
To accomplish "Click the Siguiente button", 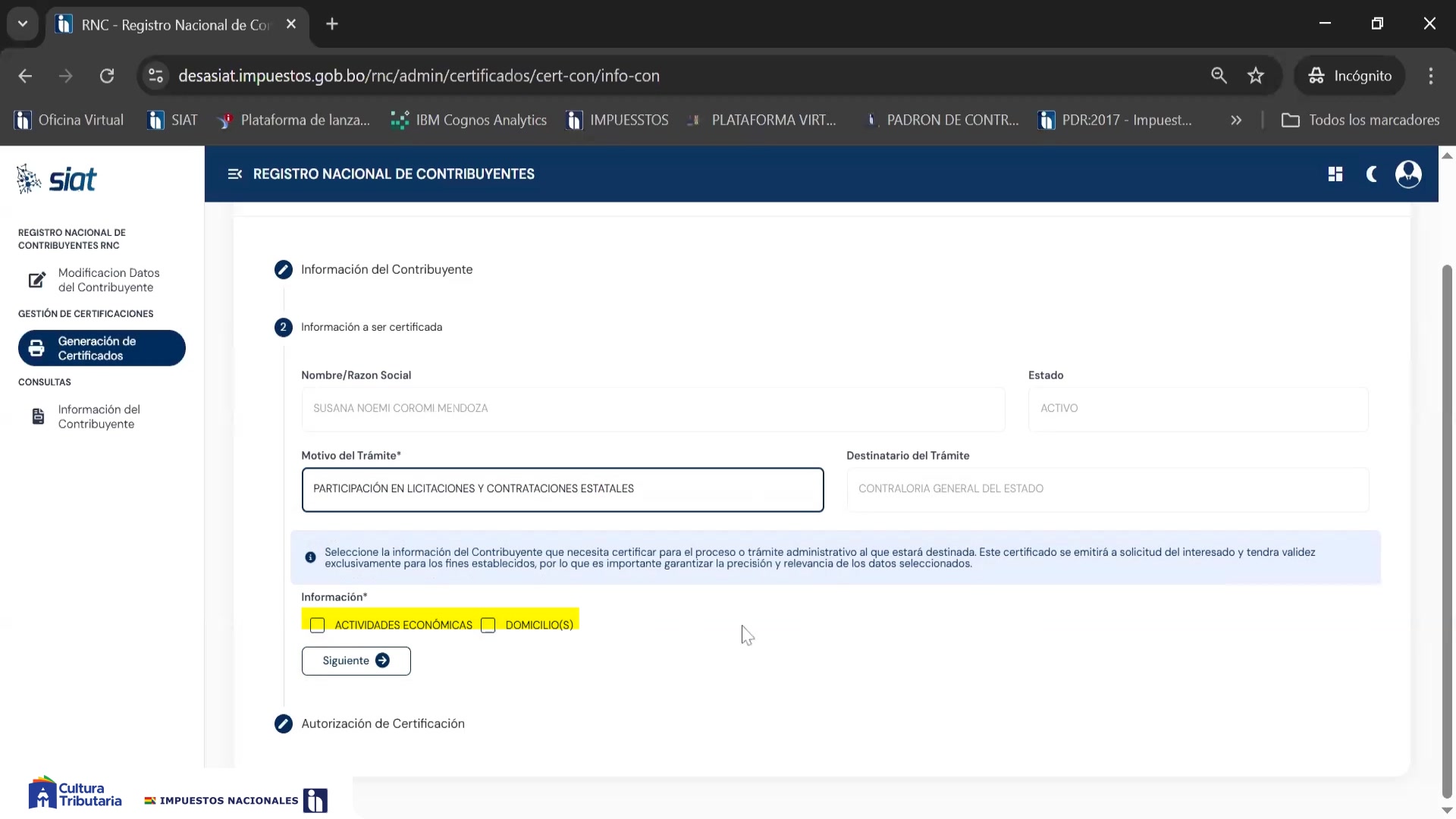I will click(x=356, y=661).
